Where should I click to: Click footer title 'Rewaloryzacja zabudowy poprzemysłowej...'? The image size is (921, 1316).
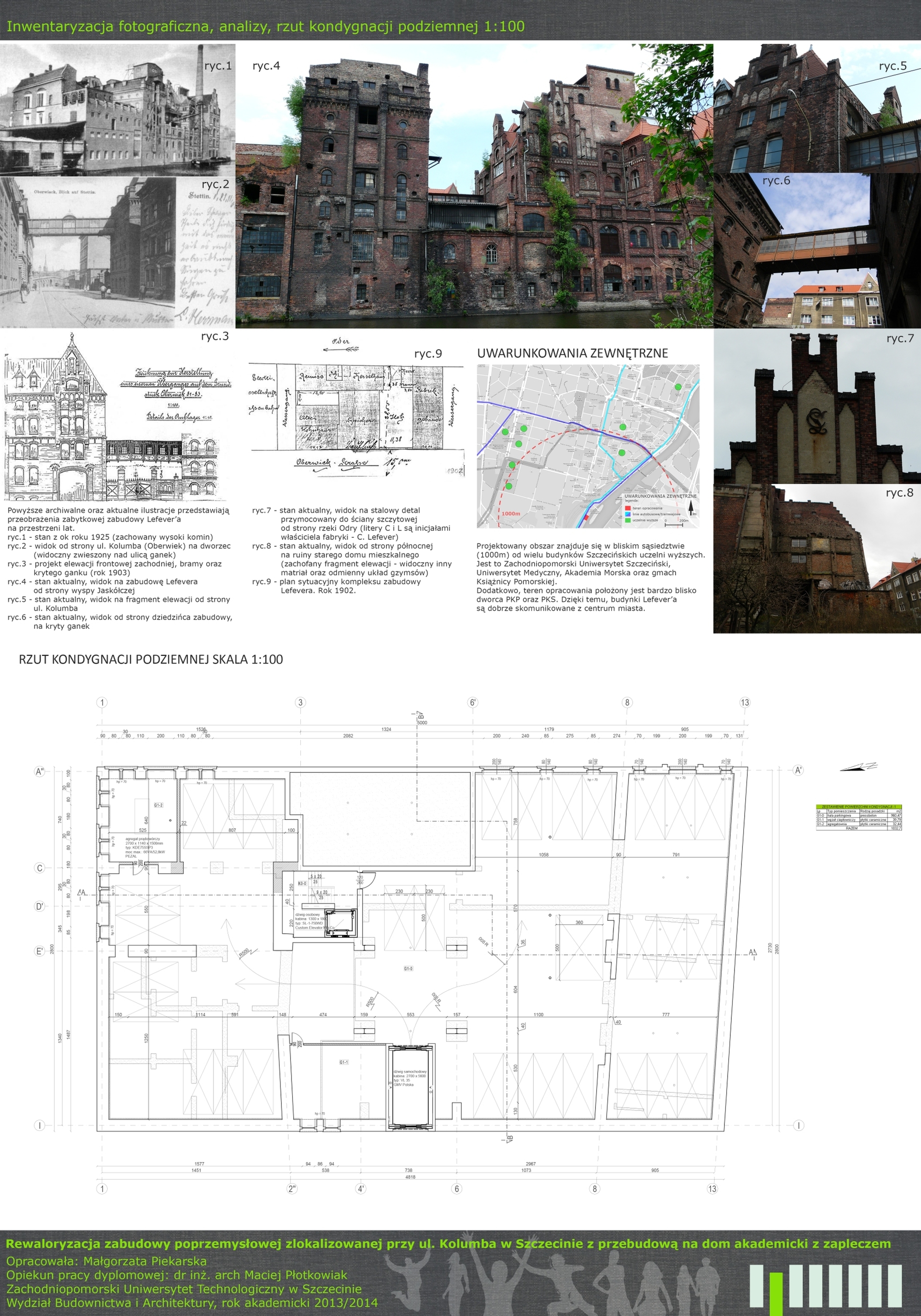448,1244
